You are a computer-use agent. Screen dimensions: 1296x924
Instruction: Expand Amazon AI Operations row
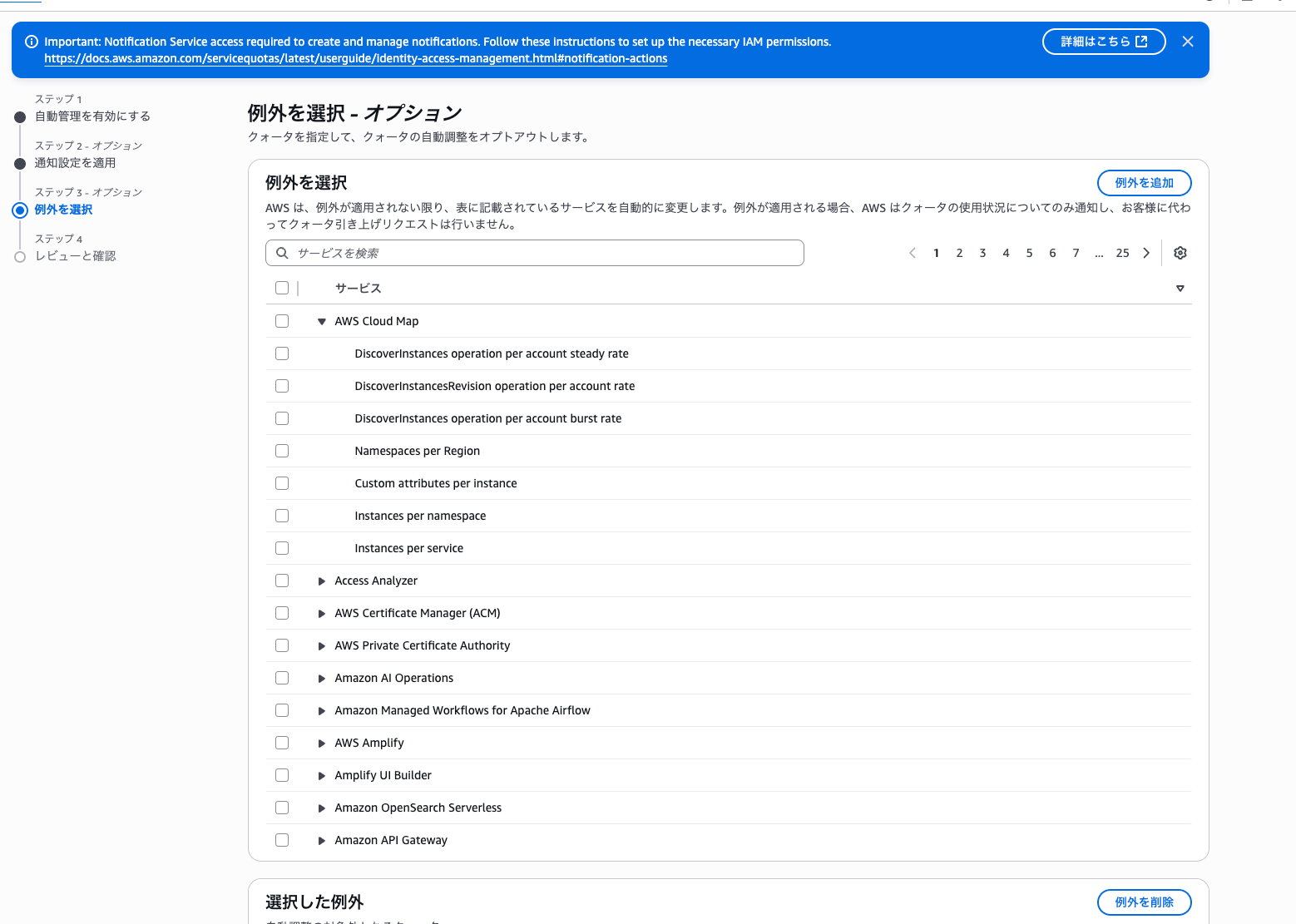click(321, 679)
